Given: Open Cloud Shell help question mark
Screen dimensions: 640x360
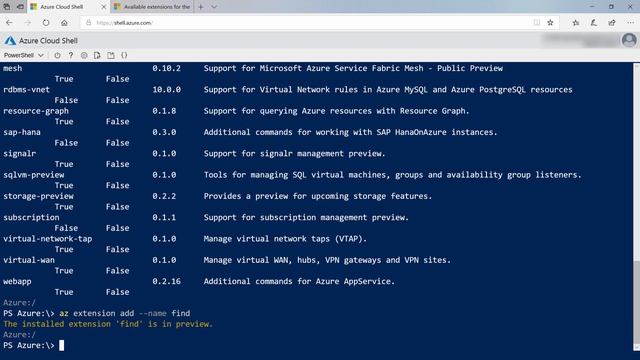Looking at the screenshot, I should point(71,56).
